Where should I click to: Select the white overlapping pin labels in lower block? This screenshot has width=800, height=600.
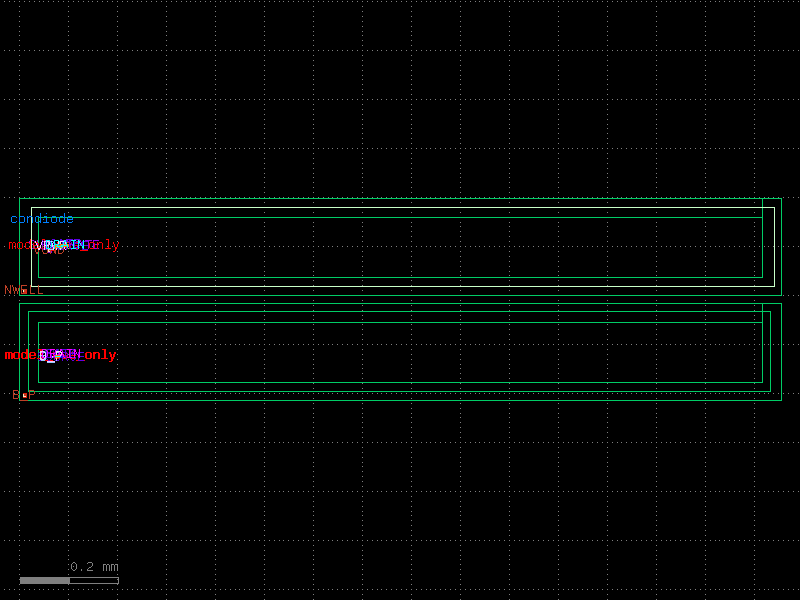click(50, 355)
